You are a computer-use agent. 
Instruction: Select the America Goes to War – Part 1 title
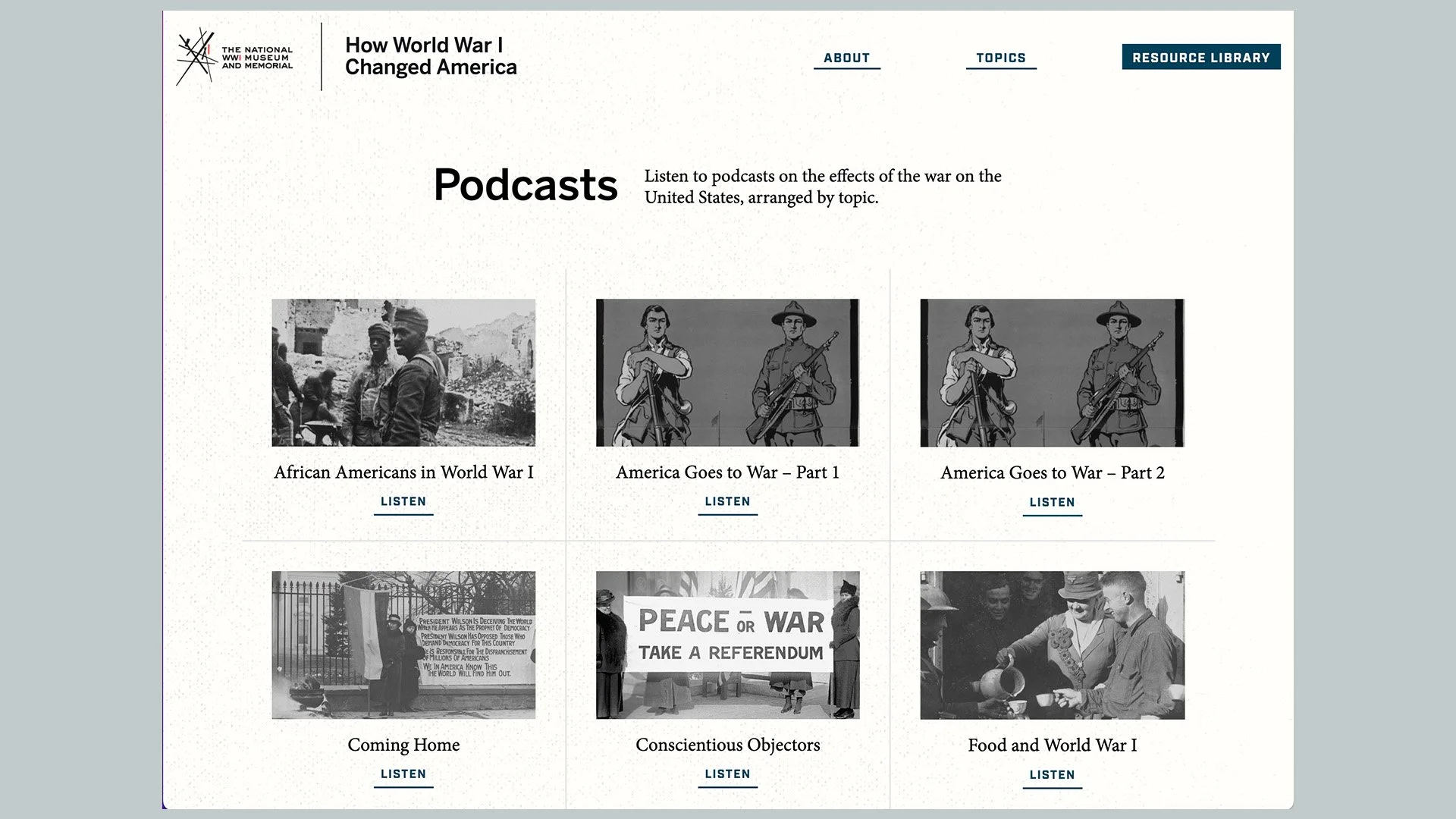[x=727, y=472]
